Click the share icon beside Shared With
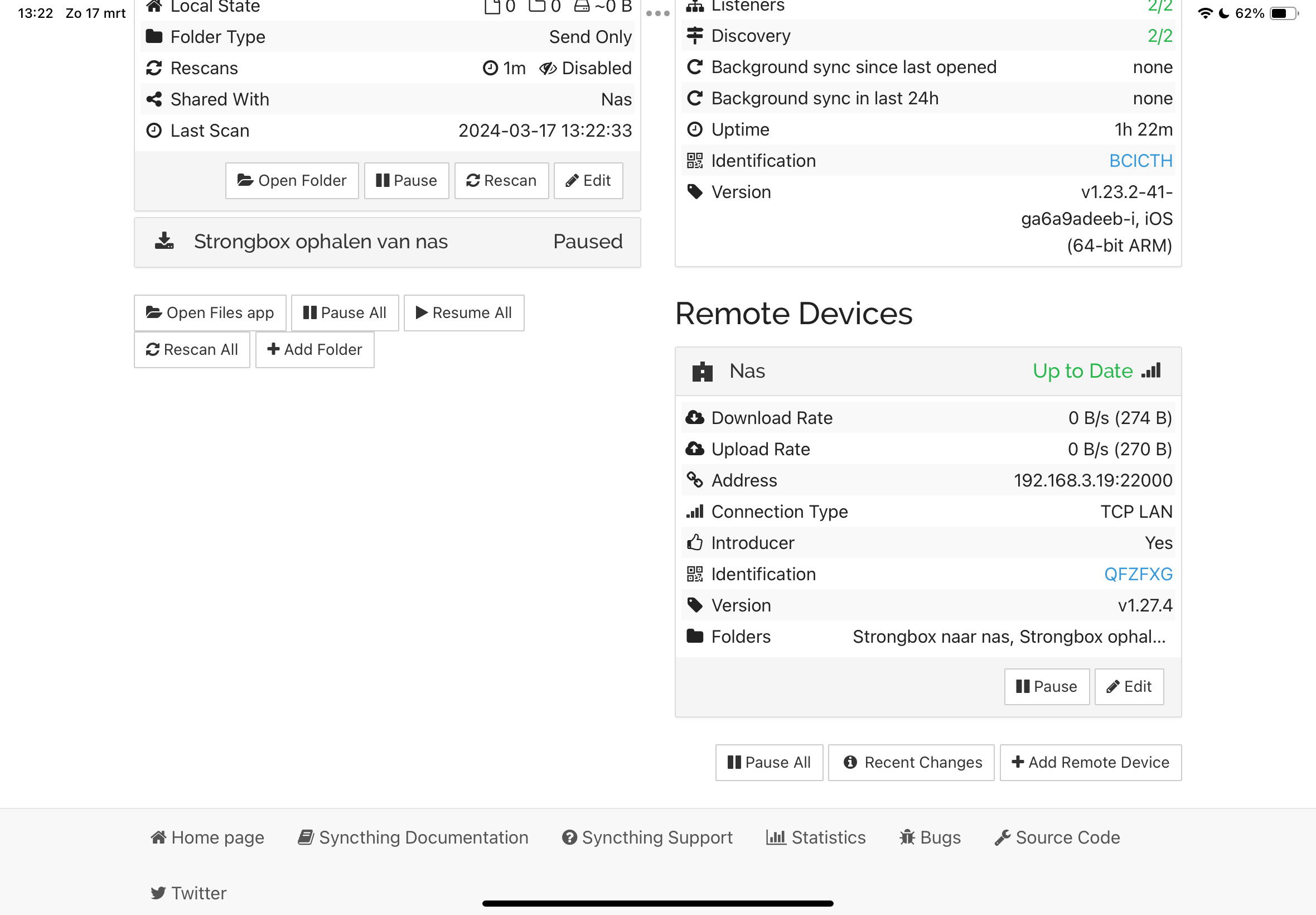Screen dimensions: 1316x915 tap(154, 99)
